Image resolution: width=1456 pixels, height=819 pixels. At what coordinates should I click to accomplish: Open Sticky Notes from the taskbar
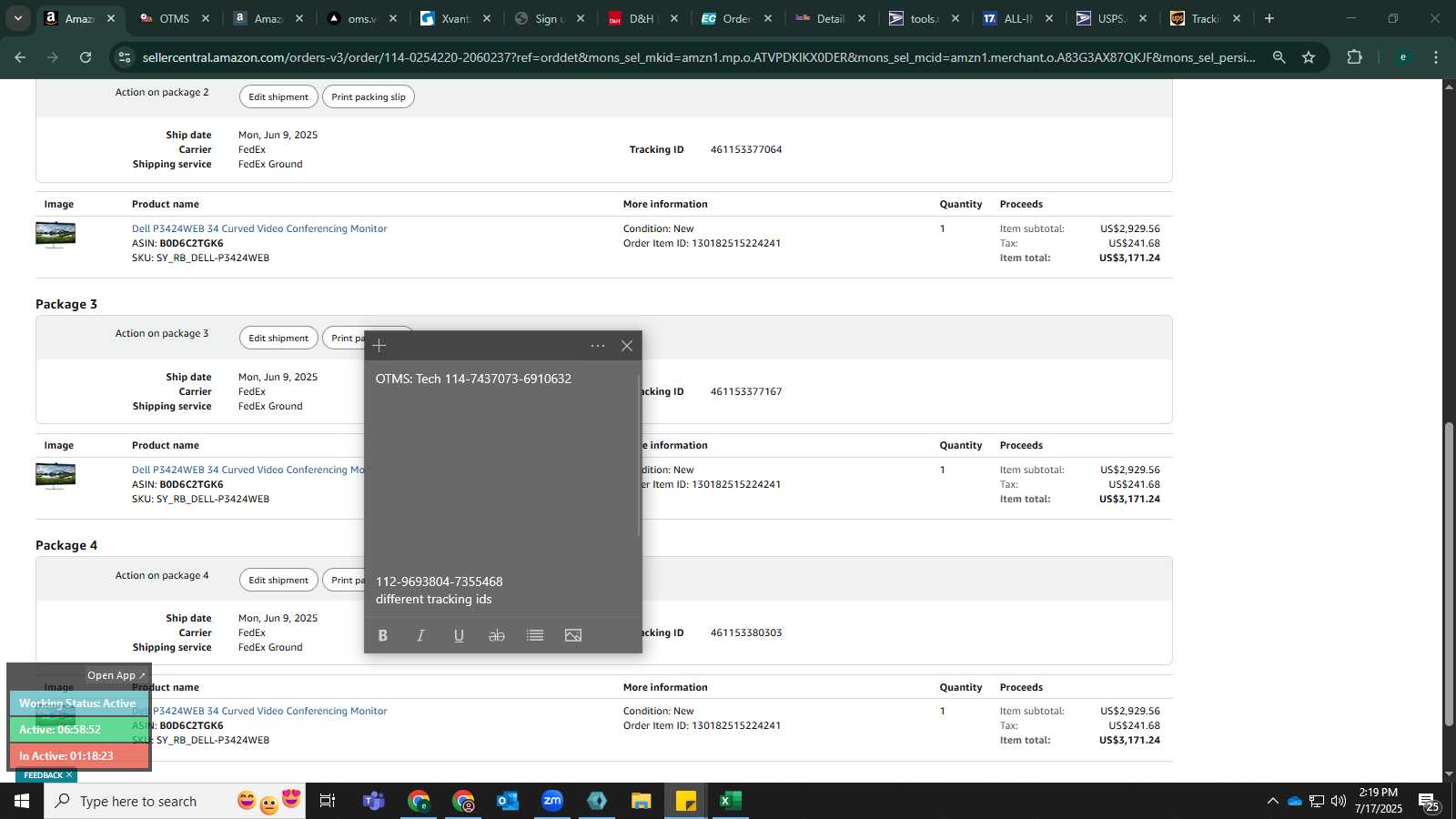pyautogui.click(x=686, y=801)
